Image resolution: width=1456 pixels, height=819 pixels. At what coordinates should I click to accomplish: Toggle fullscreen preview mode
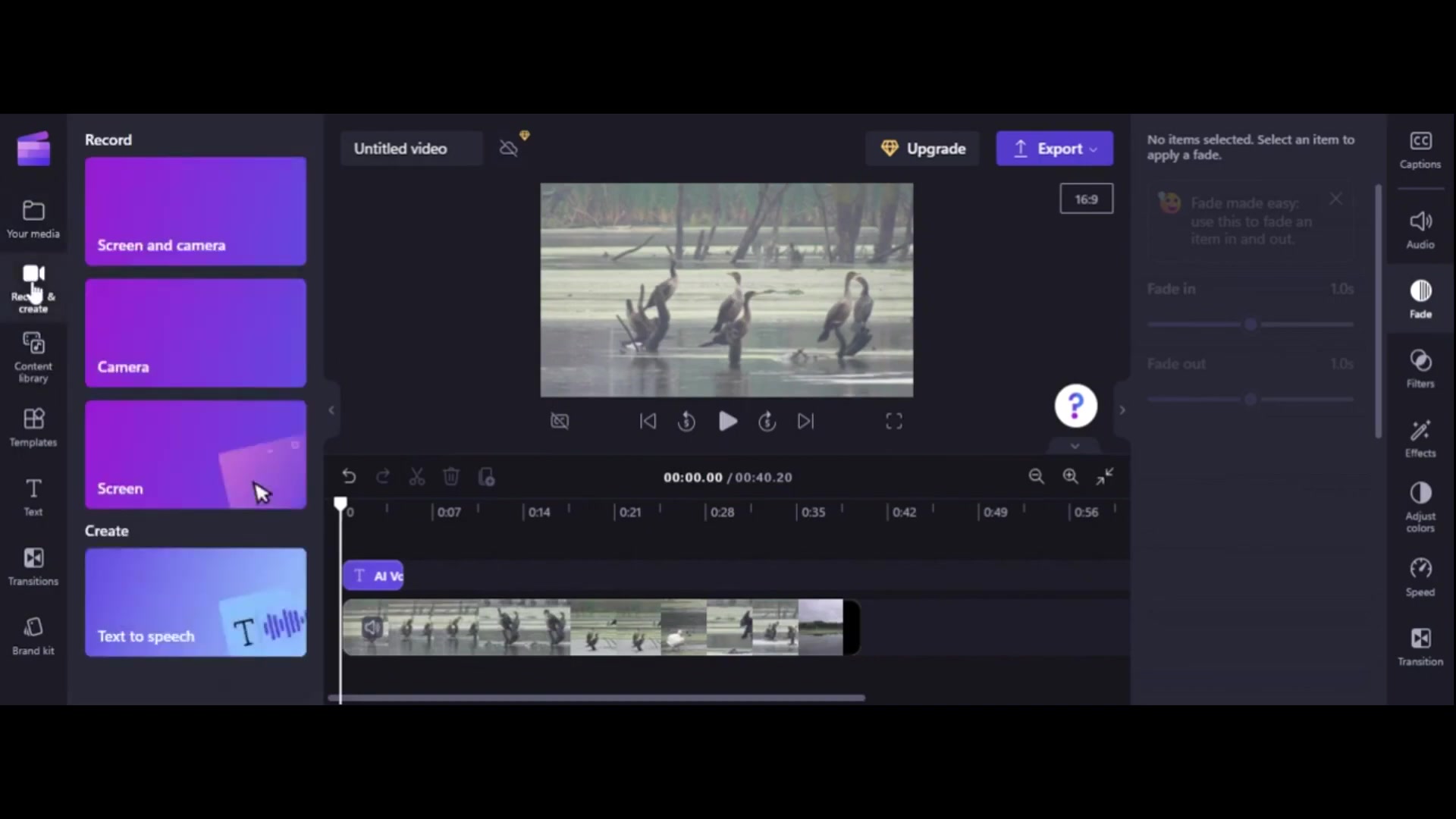click(894, 422)
